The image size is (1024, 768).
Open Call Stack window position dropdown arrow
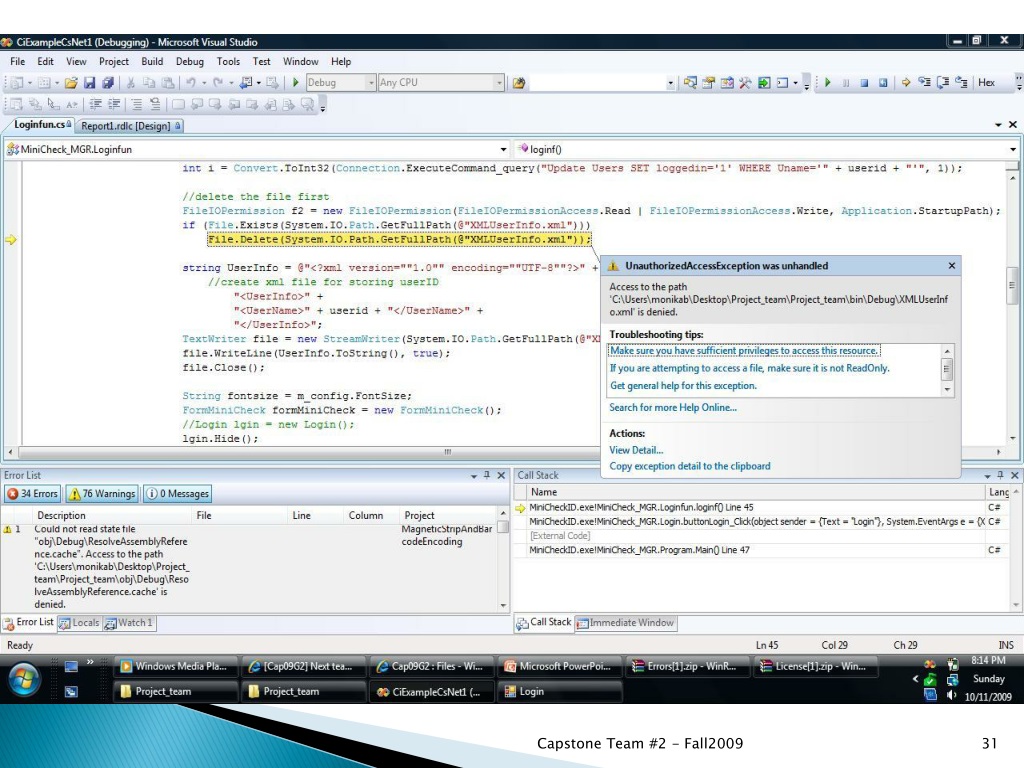(987, 476)
